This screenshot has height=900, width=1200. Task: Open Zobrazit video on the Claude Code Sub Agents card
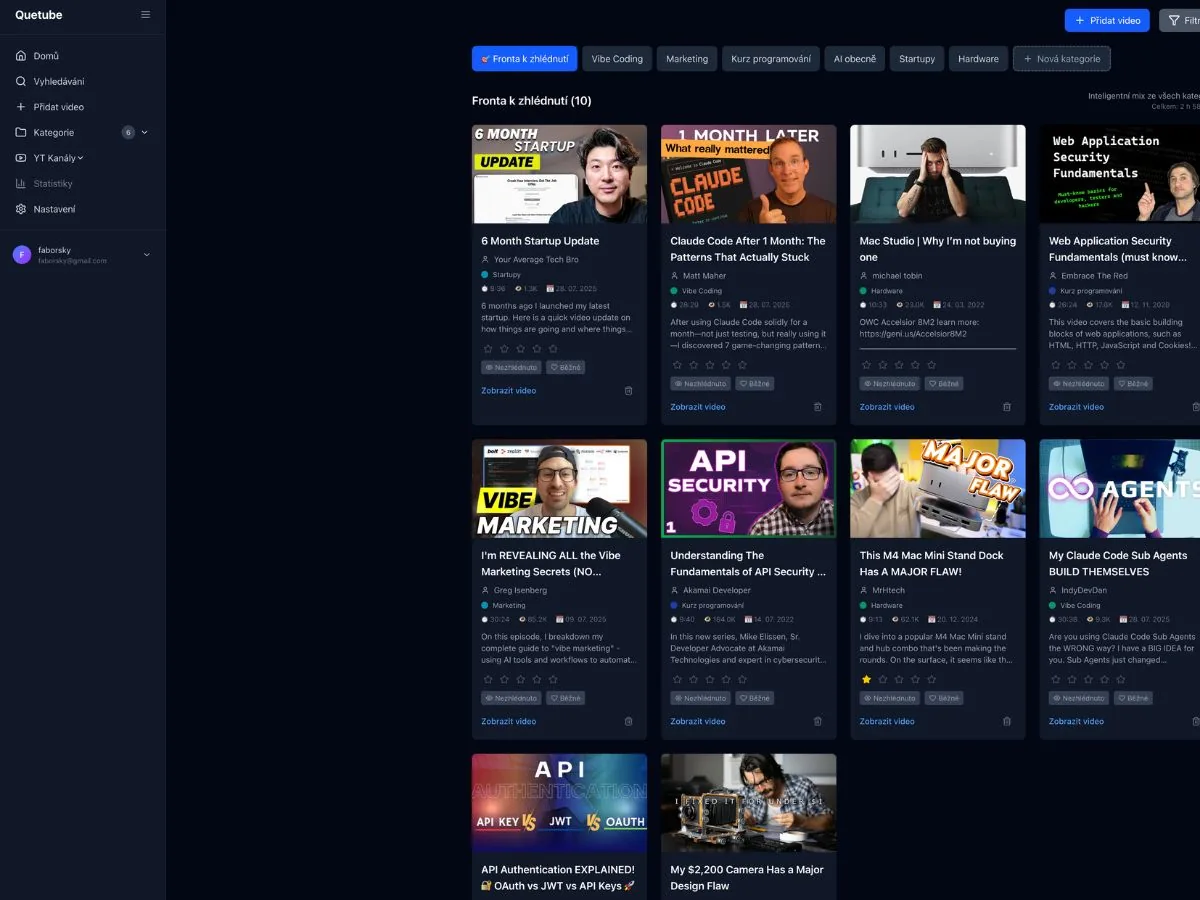tap(1076, 721)
